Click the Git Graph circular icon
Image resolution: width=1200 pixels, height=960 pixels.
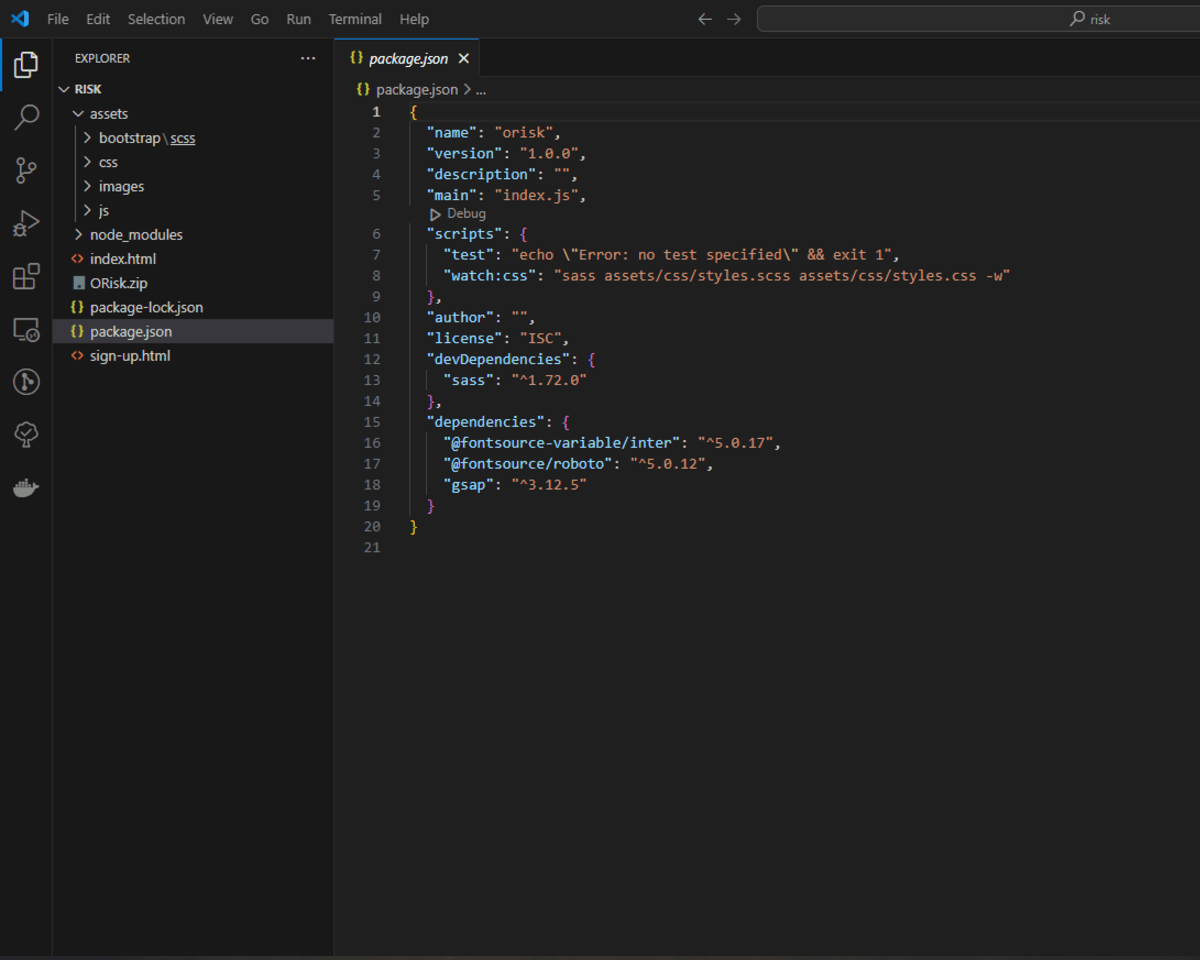pyautogui.click(x=26, y=382)
